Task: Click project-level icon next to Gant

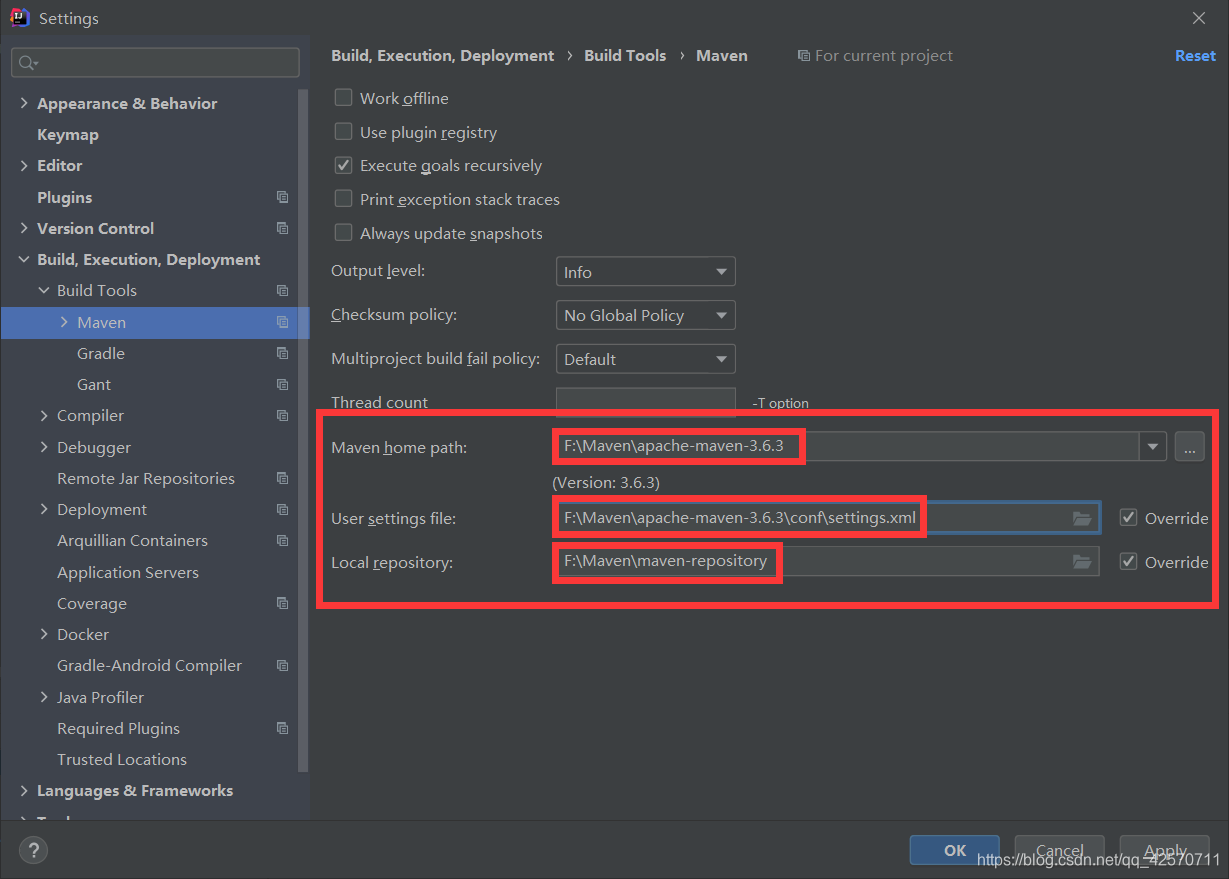Action: (283, 384)
